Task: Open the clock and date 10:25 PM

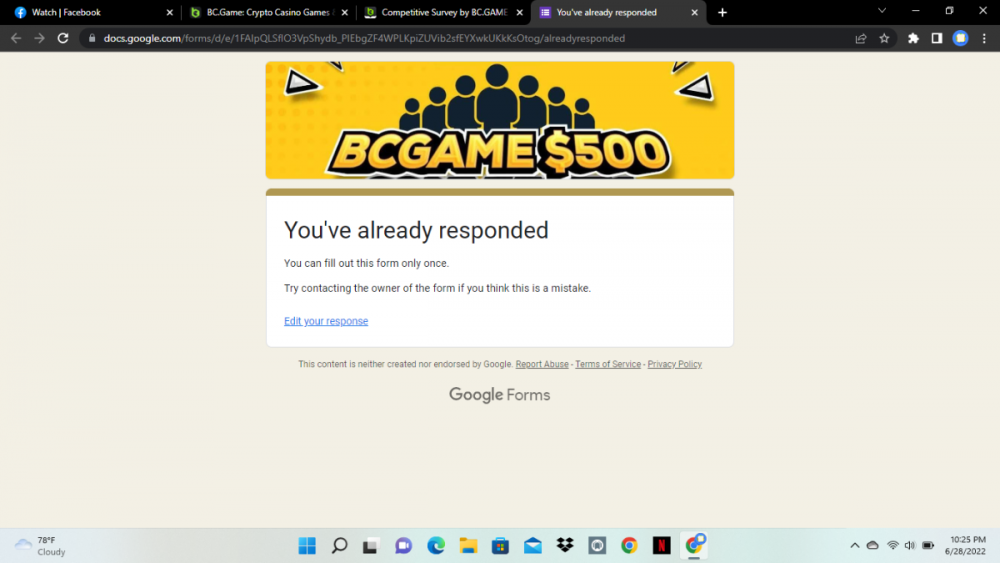Action: (967, 546)
